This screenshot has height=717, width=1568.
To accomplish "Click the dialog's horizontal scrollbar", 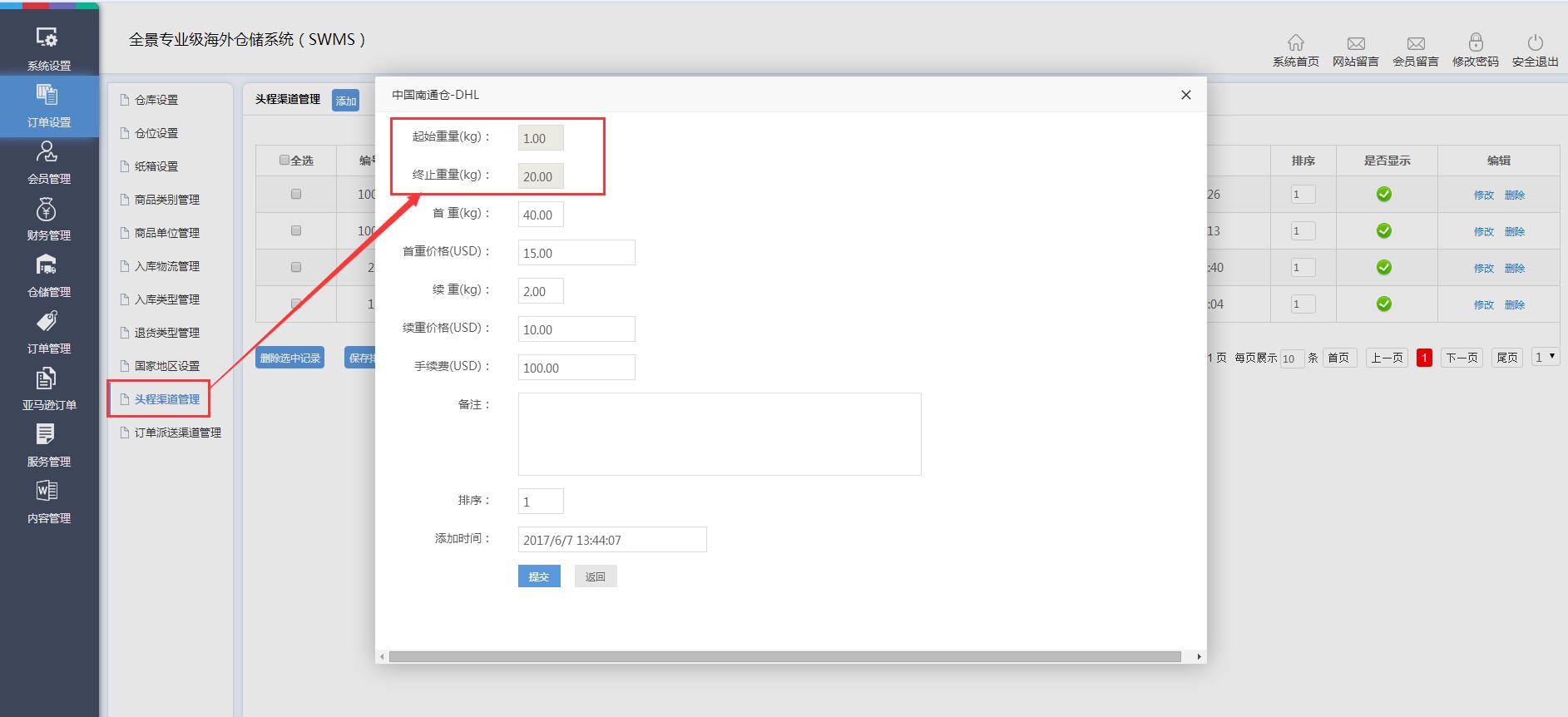I will (784, 657).
